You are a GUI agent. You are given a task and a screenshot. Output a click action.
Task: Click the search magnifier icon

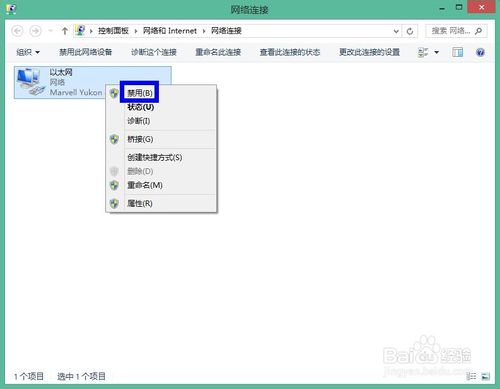[479, 31]
